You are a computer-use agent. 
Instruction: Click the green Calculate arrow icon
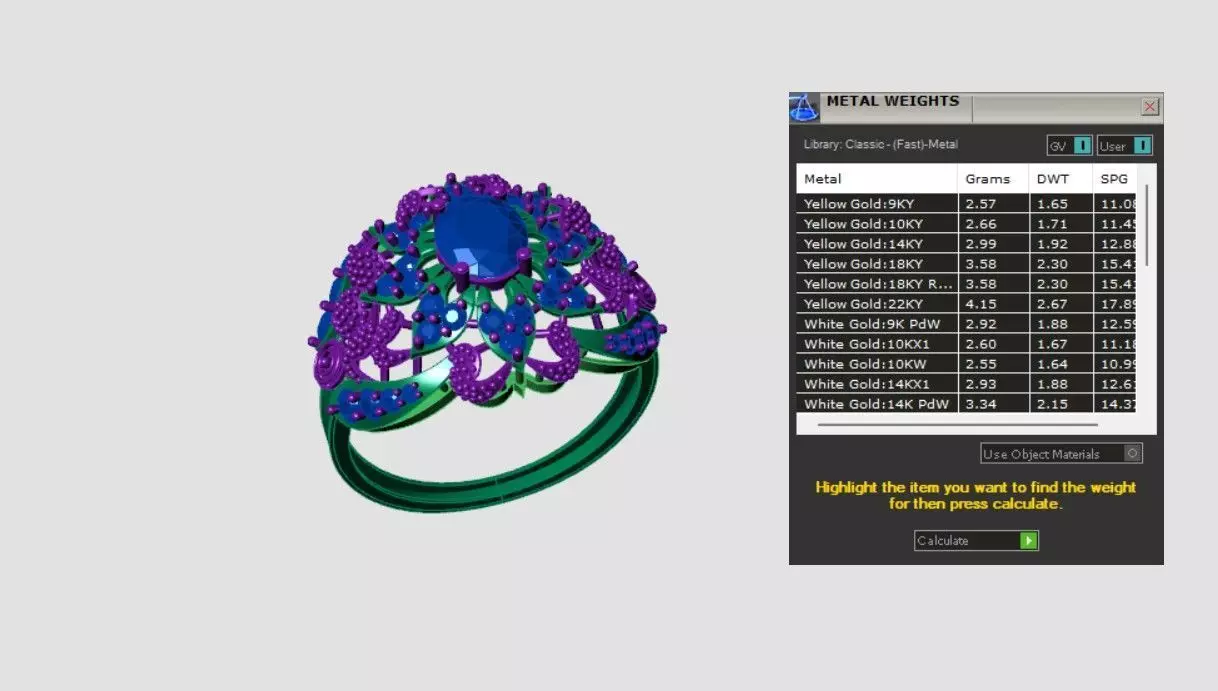pyautogui.click(x=1029, y=541)
